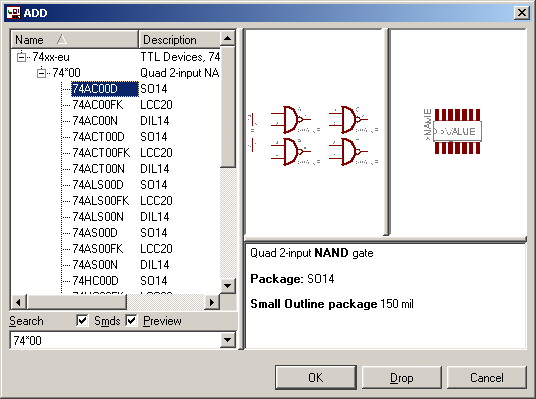Click the horizontal scrollbar left arrow
The width and height of the screenshot is (536, 399).
[x=18, y=302]
